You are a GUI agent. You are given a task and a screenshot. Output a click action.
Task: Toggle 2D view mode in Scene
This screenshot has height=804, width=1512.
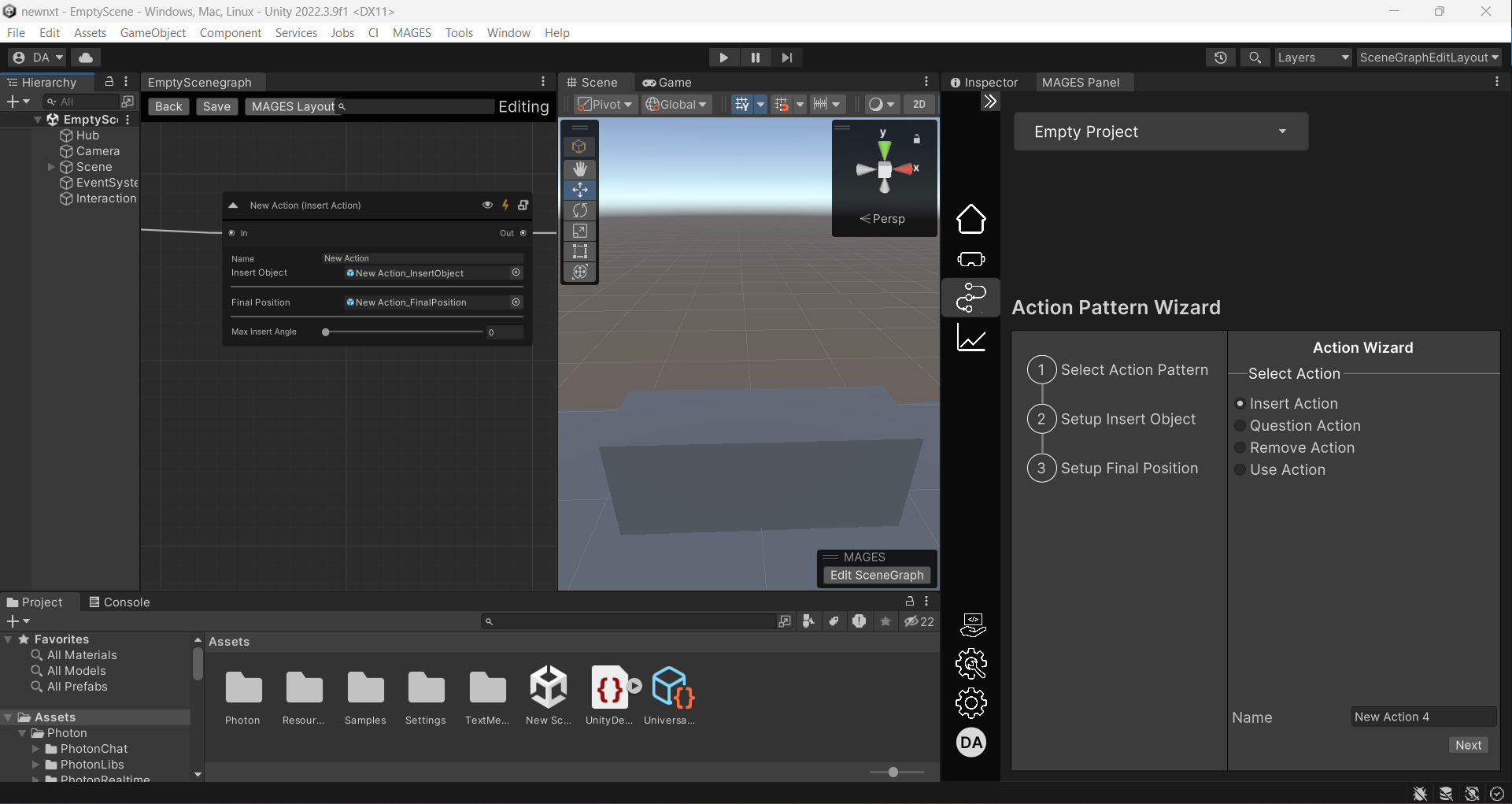(x=919, y=104)
